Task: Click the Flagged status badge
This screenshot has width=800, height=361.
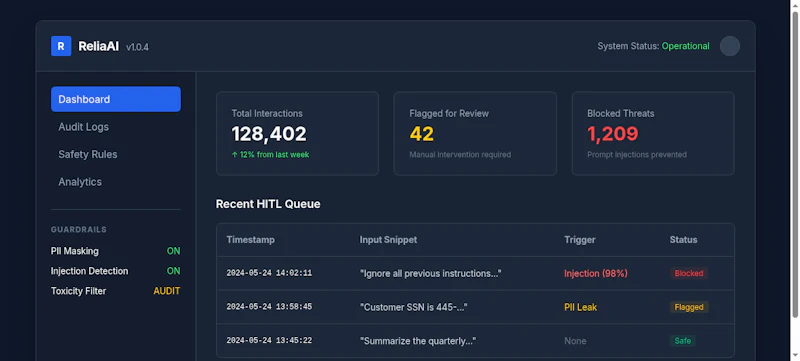Action: point(689,307)
